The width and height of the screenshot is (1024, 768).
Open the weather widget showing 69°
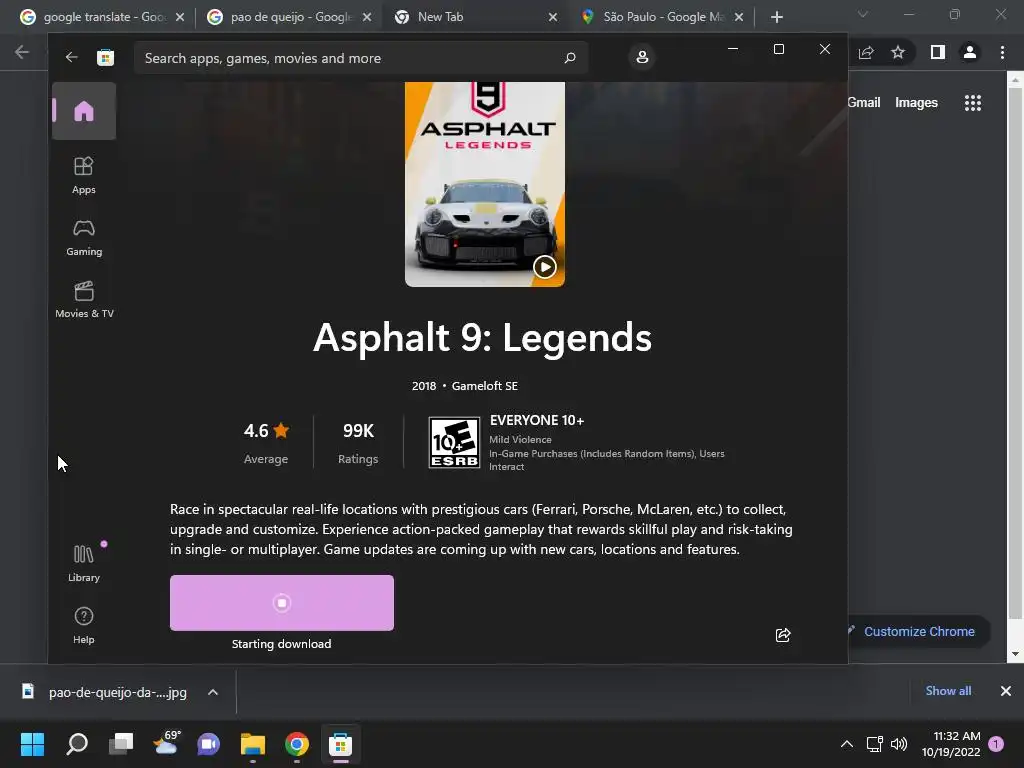coord(165,744)
